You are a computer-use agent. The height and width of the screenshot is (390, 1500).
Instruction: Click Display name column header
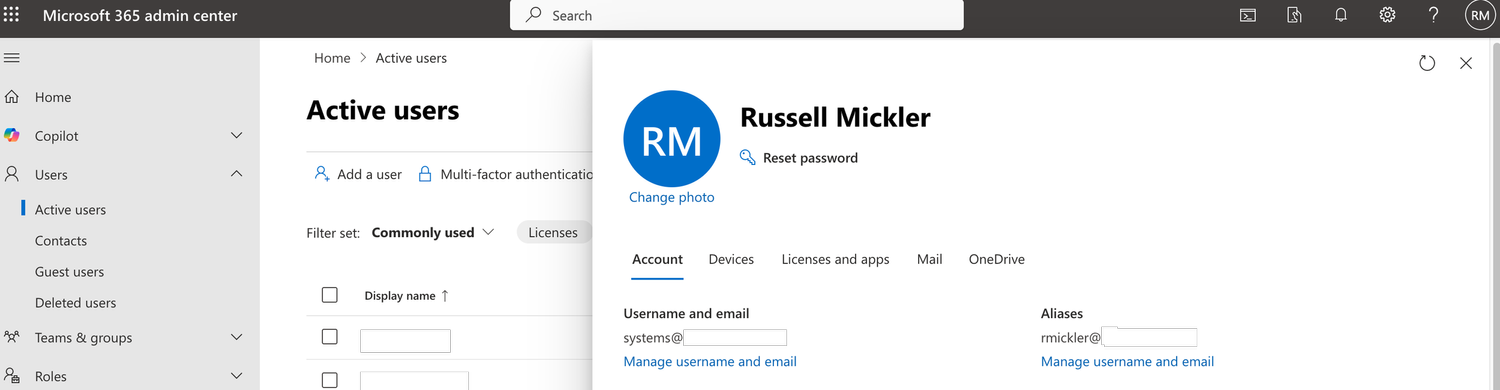tap(400, 296)
